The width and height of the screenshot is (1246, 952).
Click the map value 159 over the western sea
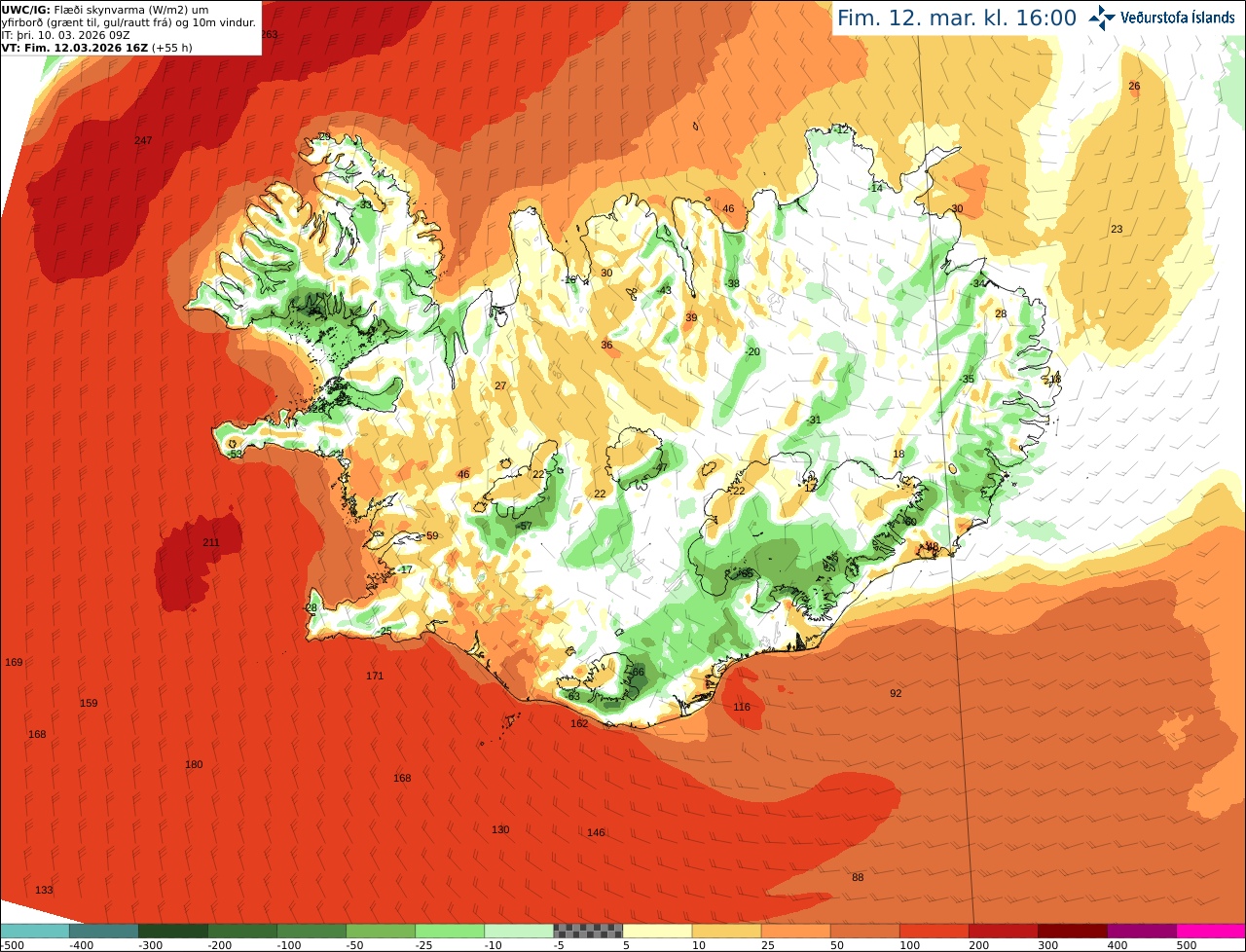tap(89, 703)
